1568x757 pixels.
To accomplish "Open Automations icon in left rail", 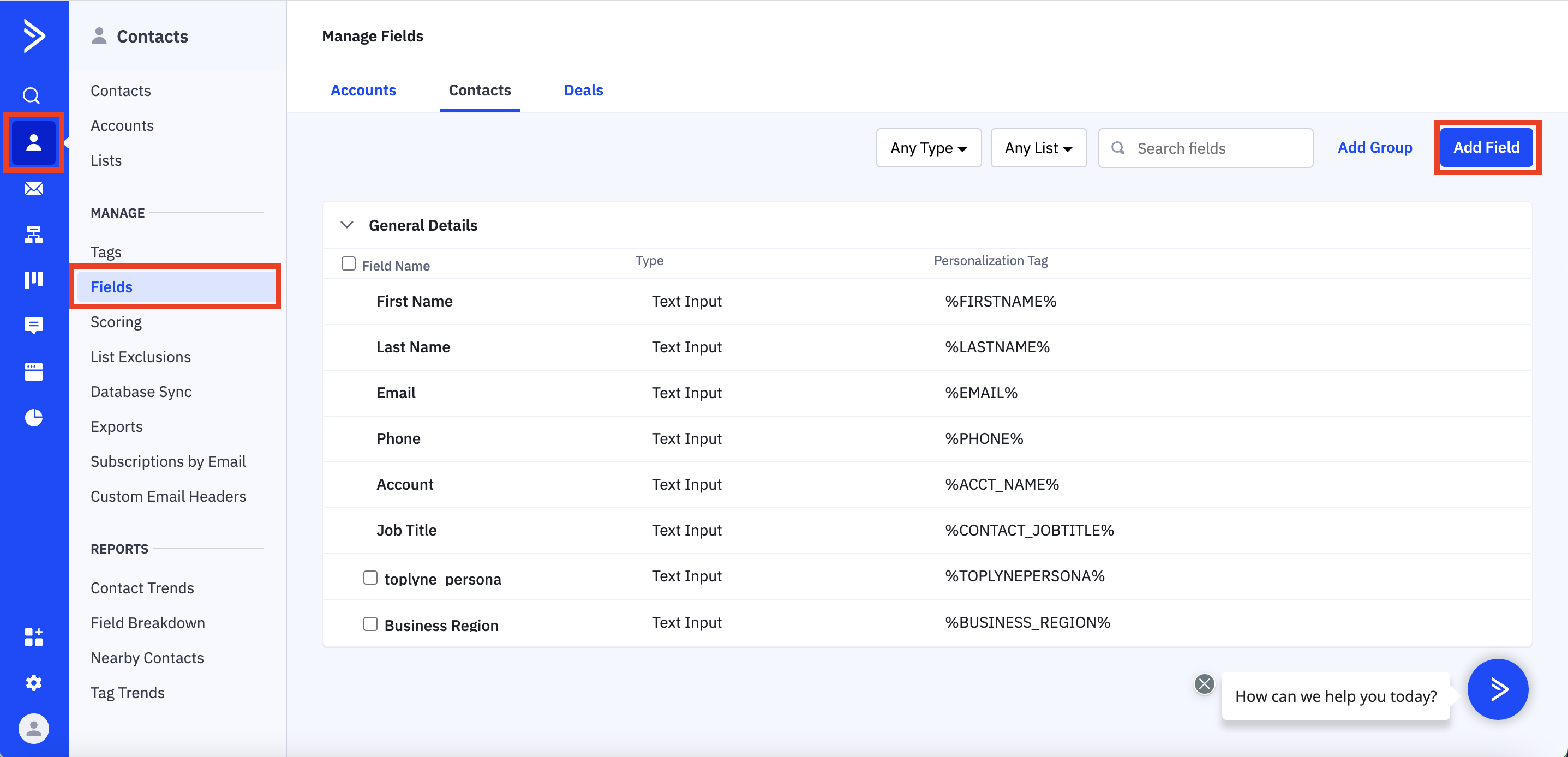I will pyautogui.click(x=33, y=235).
